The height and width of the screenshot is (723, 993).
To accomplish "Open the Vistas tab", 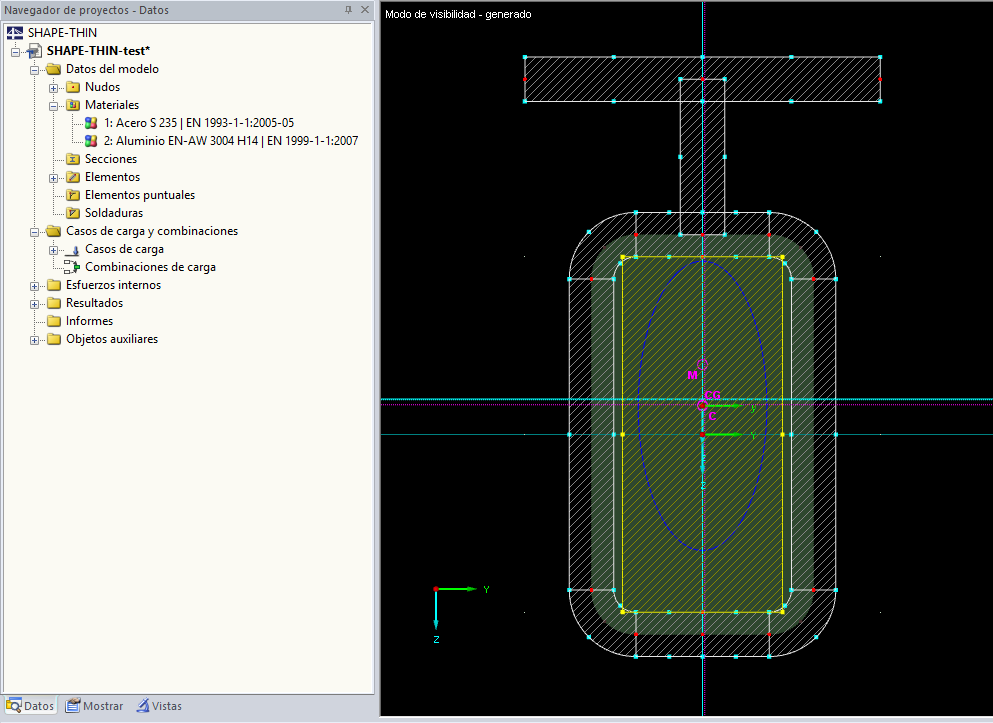I will [x=159, y=706].
